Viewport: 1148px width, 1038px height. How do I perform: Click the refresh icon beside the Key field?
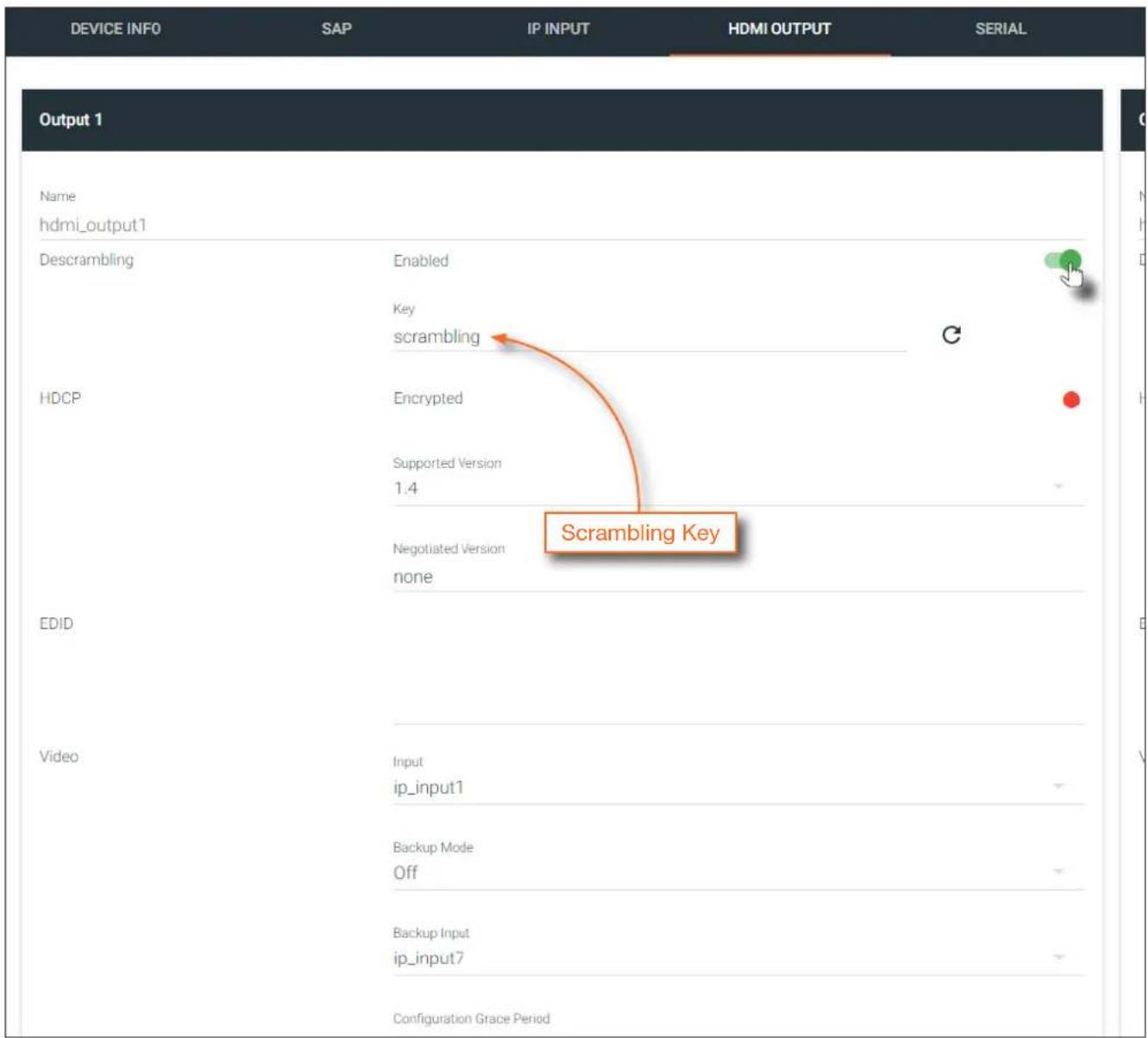click(x=951, y=335)
